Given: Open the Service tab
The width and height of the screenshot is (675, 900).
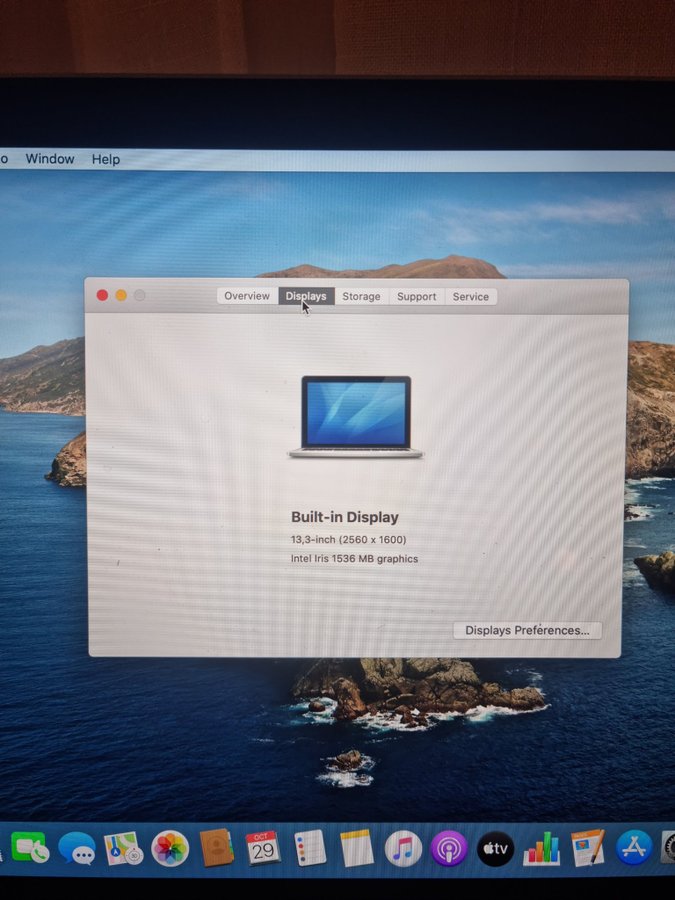Looking at the screenshot, I should pos(470,296).
